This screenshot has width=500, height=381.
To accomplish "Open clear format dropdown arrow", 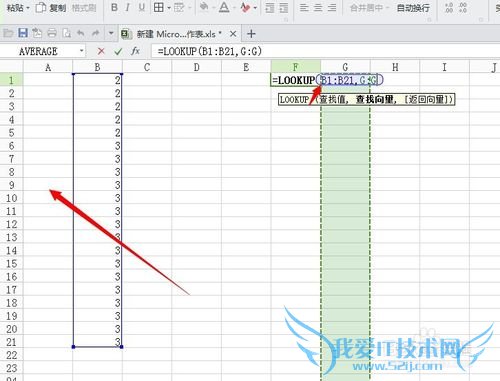I will pyautogui.click(x=255, y=8).
